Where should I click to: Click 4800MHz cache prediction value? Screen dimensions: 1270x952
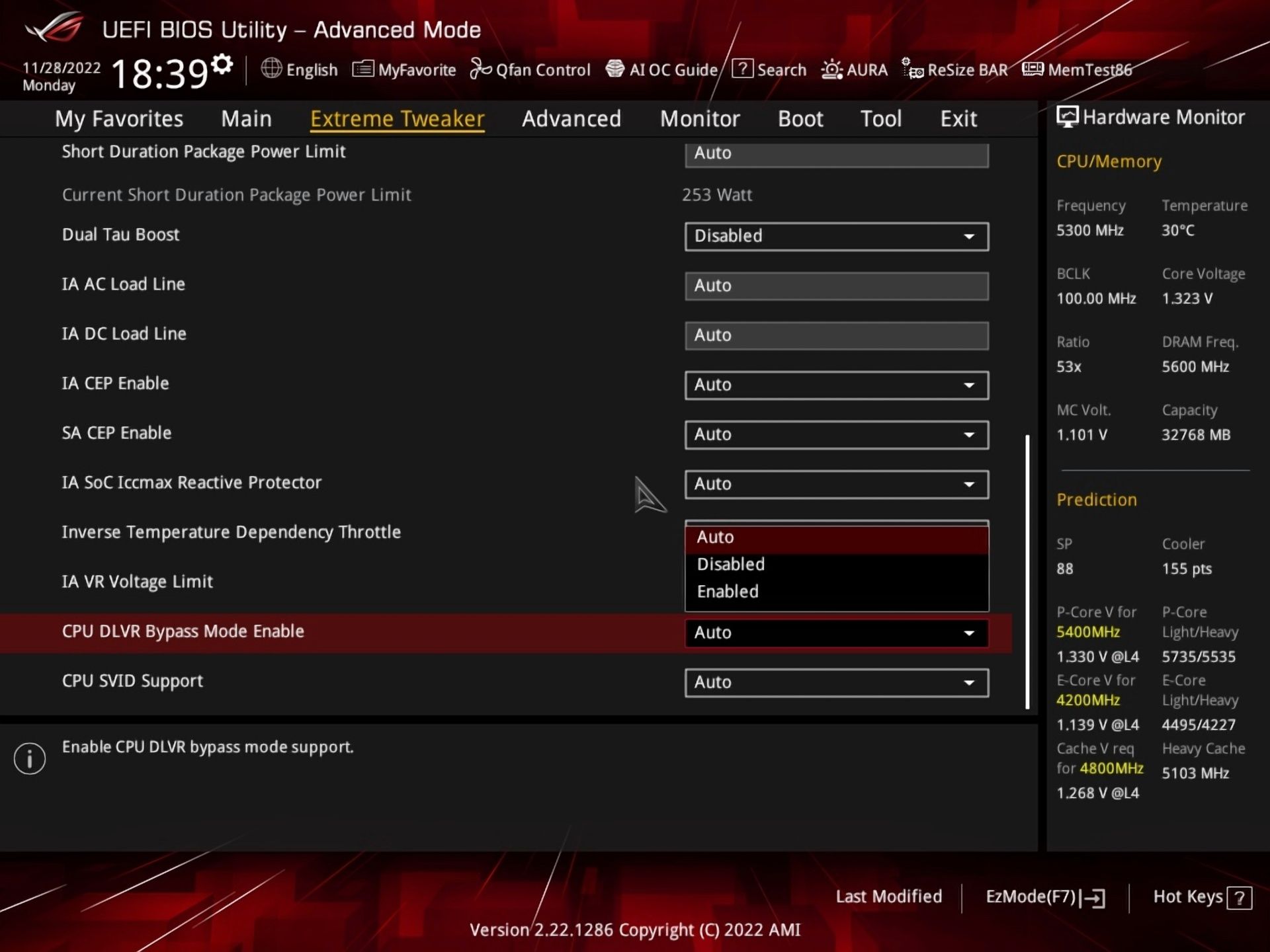pyautogui.click(x=1111, y=768)
